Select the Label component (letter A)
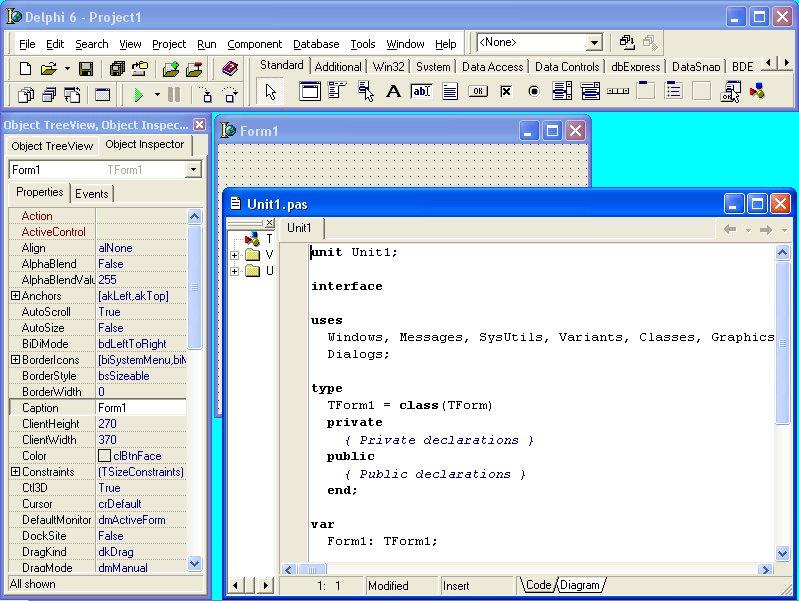The image size is (799, 601). (393, 92)
